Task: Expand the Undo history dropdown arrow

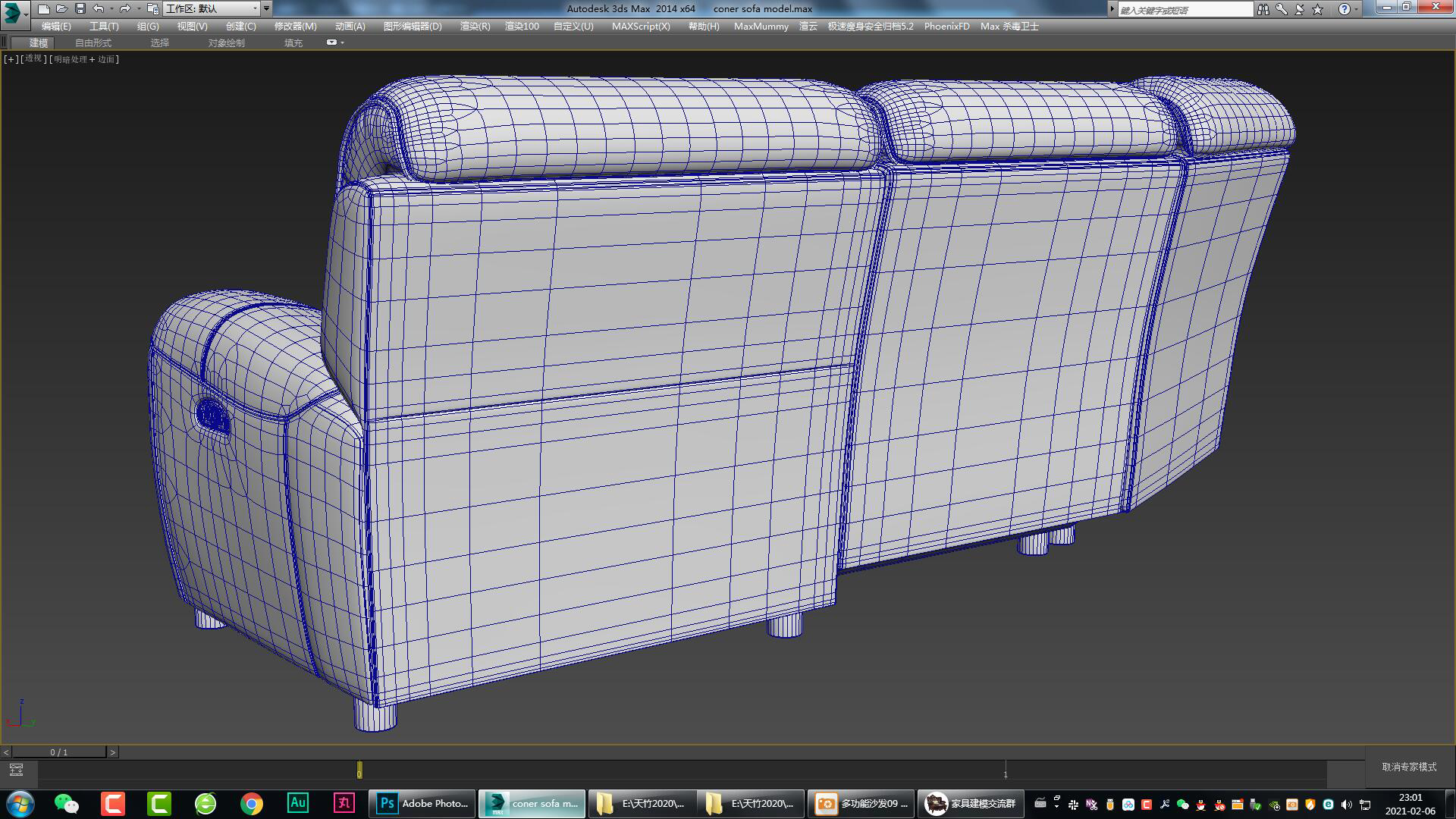Action: point(112,9)
